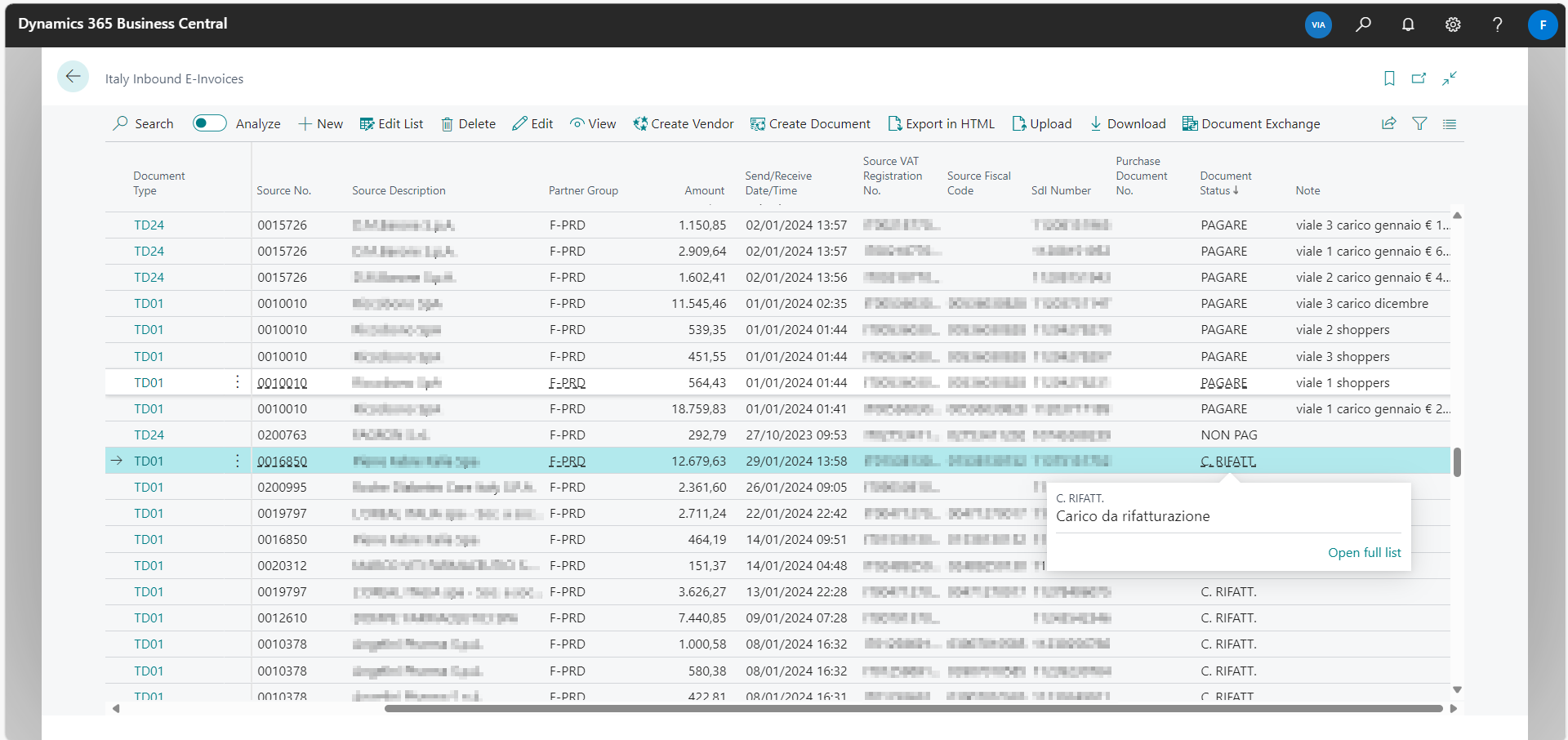The image size is (1568, 740).
Task: Toggle Analyze mode switch
Action: pos(209,123)
